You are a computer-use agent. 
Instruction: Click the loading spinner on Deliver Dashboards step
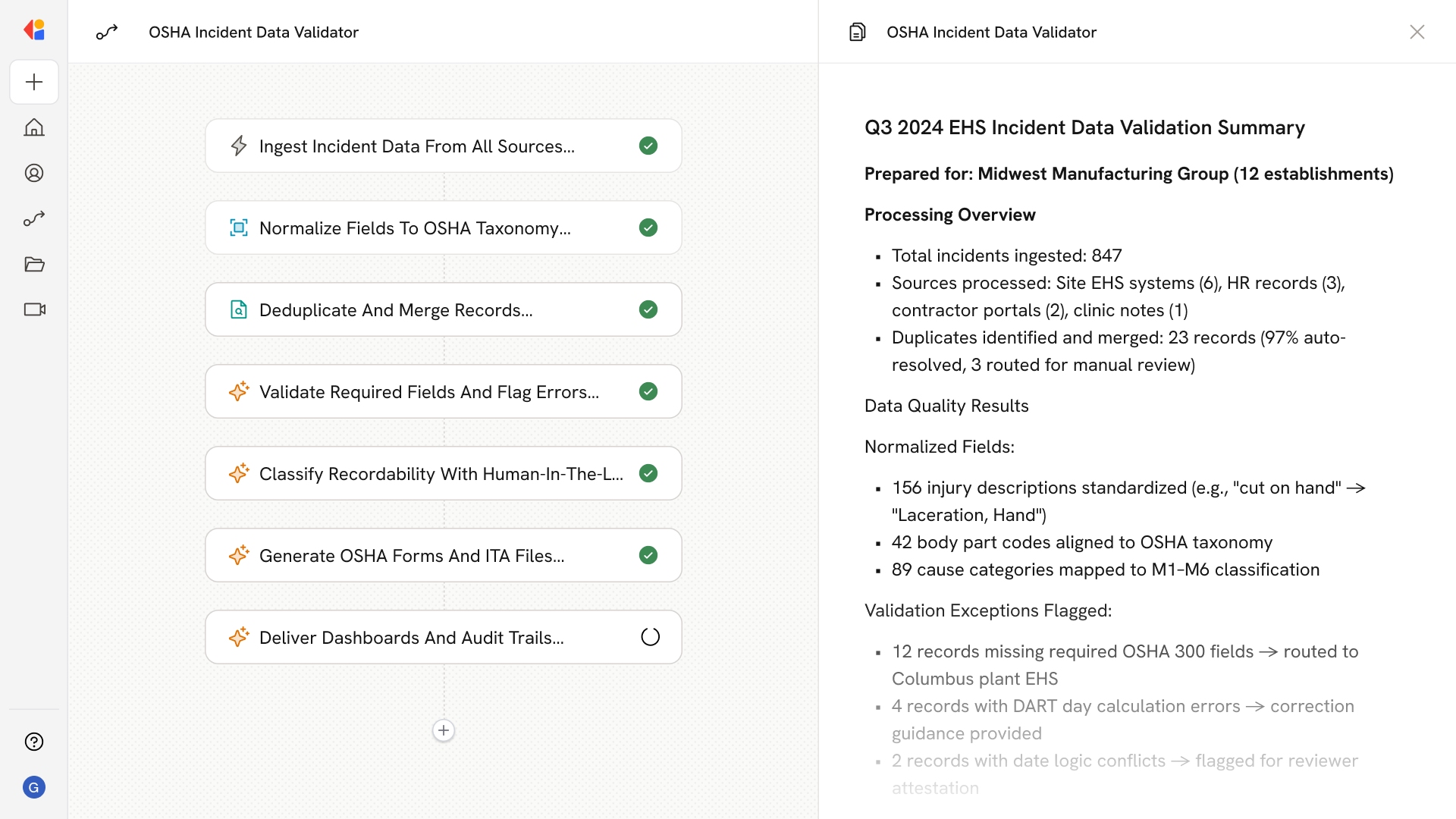[x=650, y=637]
